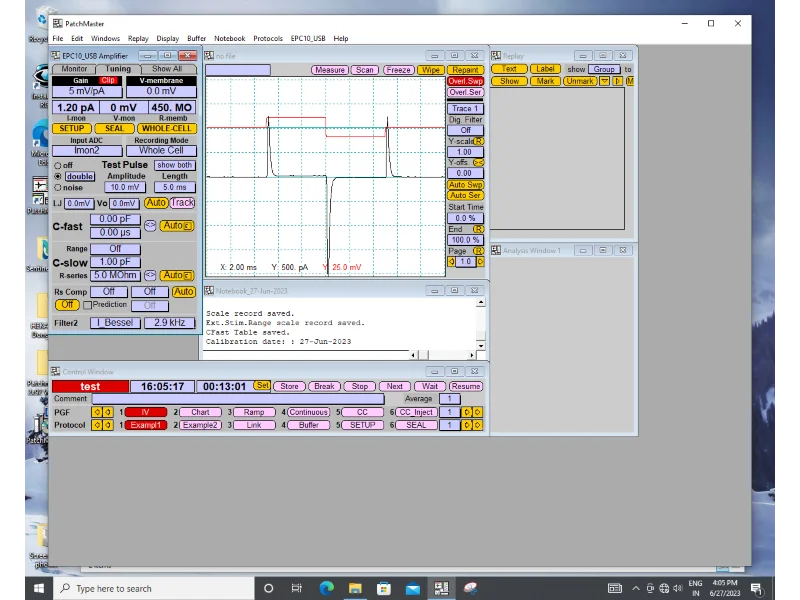Image resolution: width=800 pixels, height=600 pixels.
Task: Click the WHOLE-CELL button
Action: click(166, 128)
